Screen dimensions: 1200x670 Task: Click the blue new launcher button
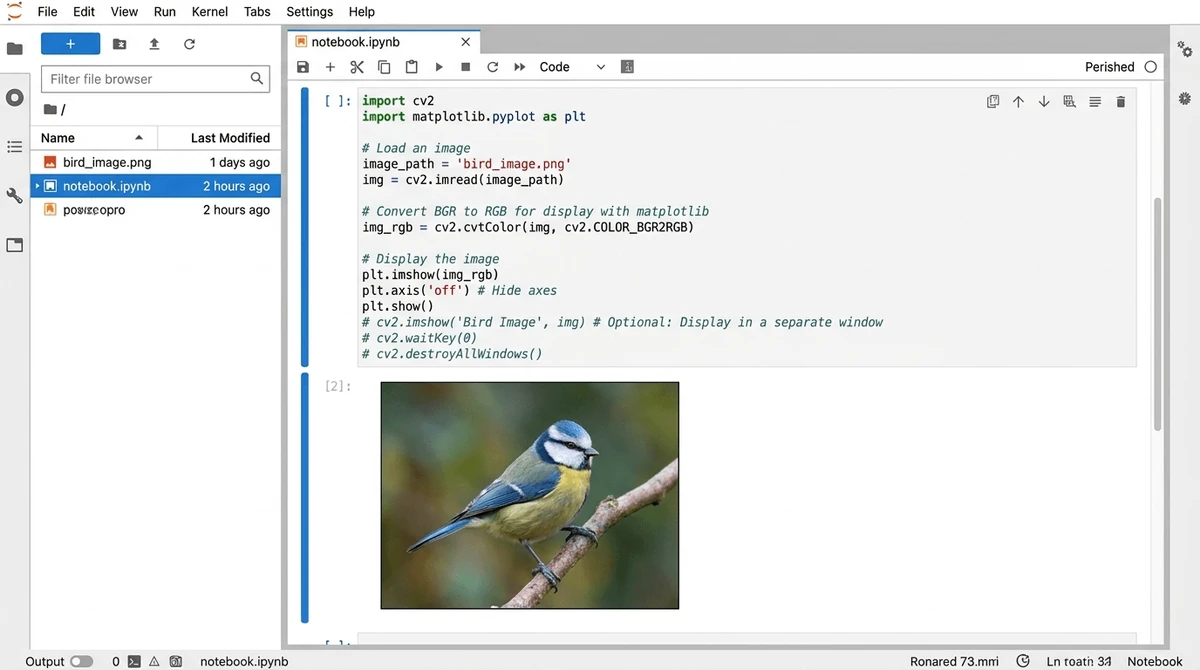click(70, 44)
